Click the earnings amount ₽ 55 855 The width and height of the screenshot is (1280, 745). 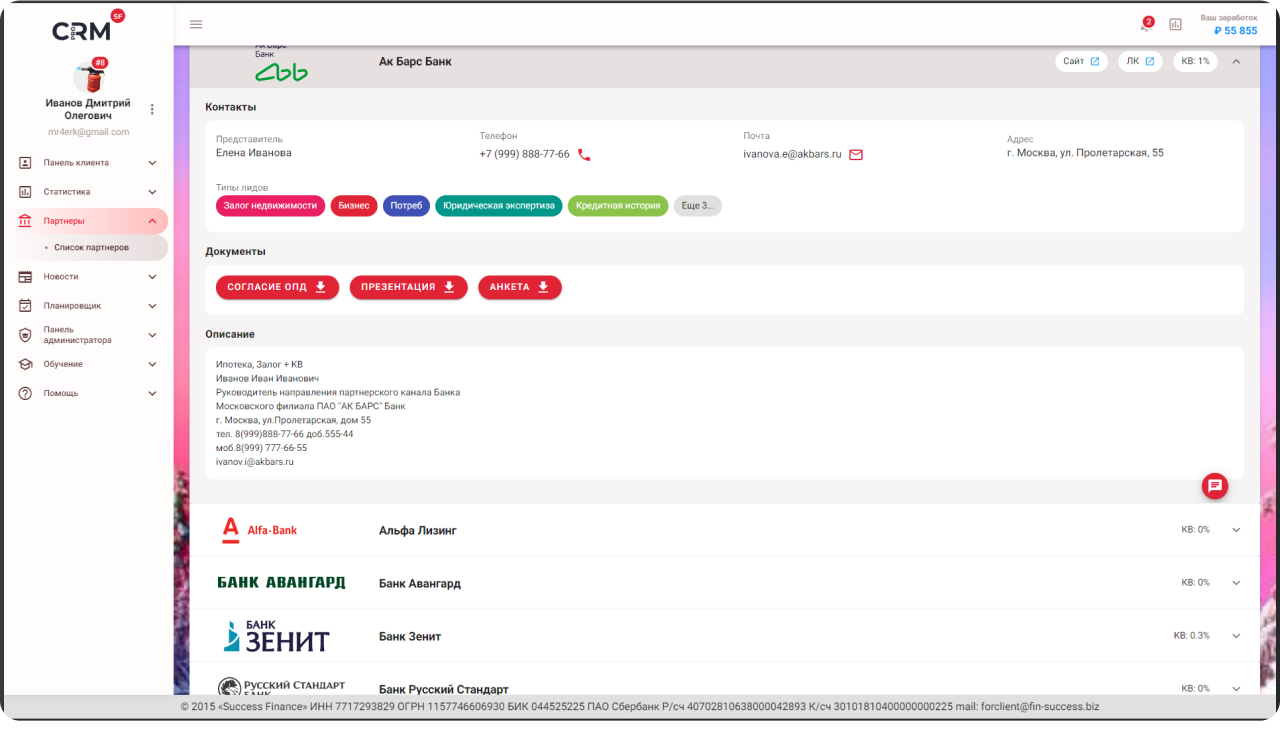tap(1235, 31)
